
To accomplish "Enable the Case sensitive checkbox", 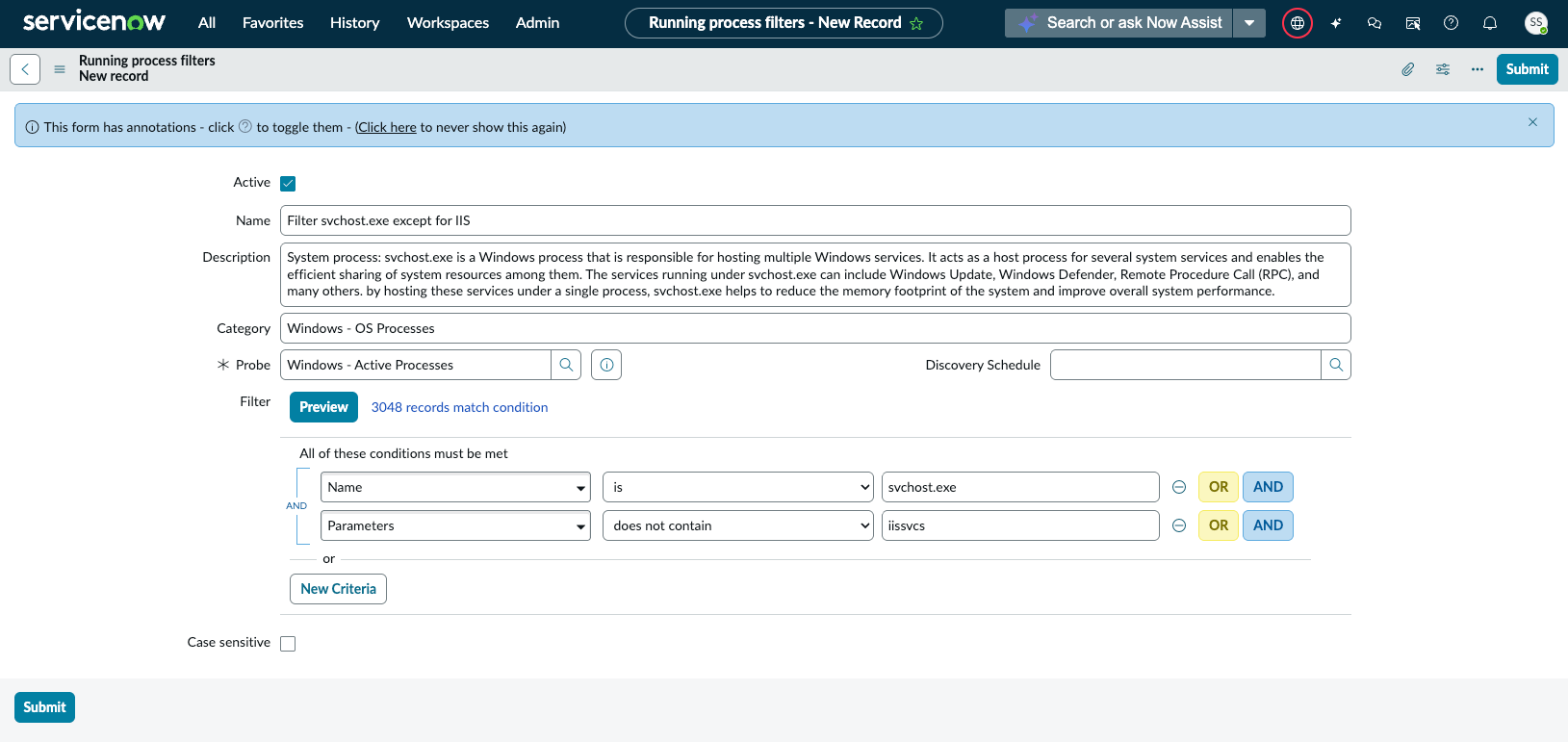I will [x=288, y=643].
